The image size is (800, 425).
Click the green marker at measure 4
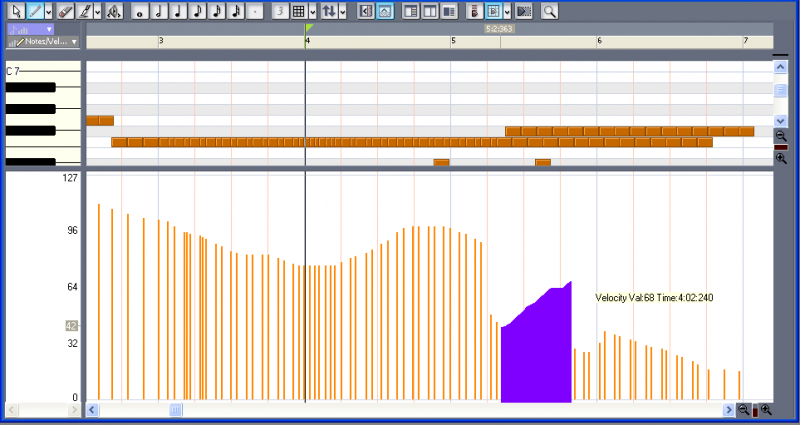click(x=309, y=29)
